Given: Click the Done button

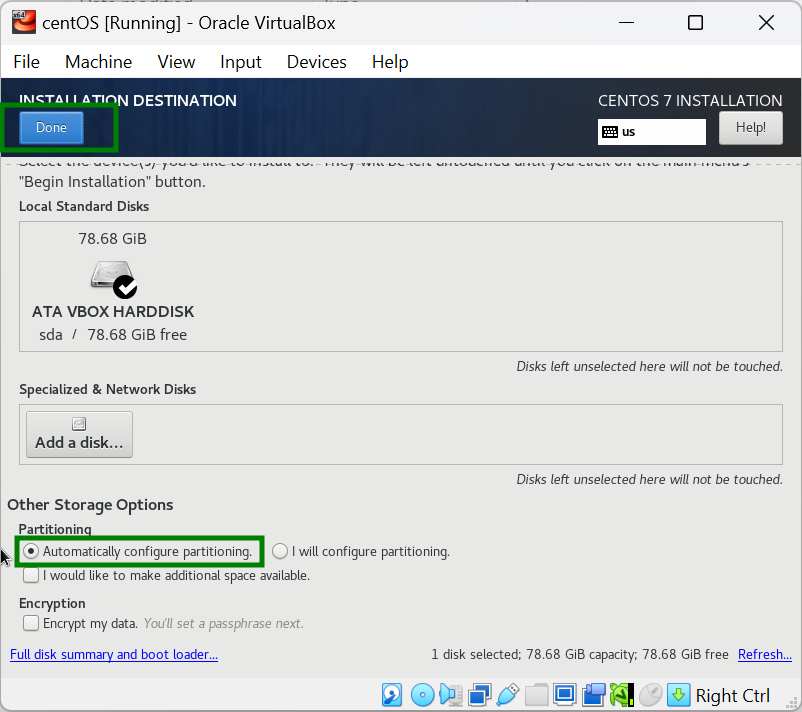Looking at the screenshot, I should pos(51,127).
